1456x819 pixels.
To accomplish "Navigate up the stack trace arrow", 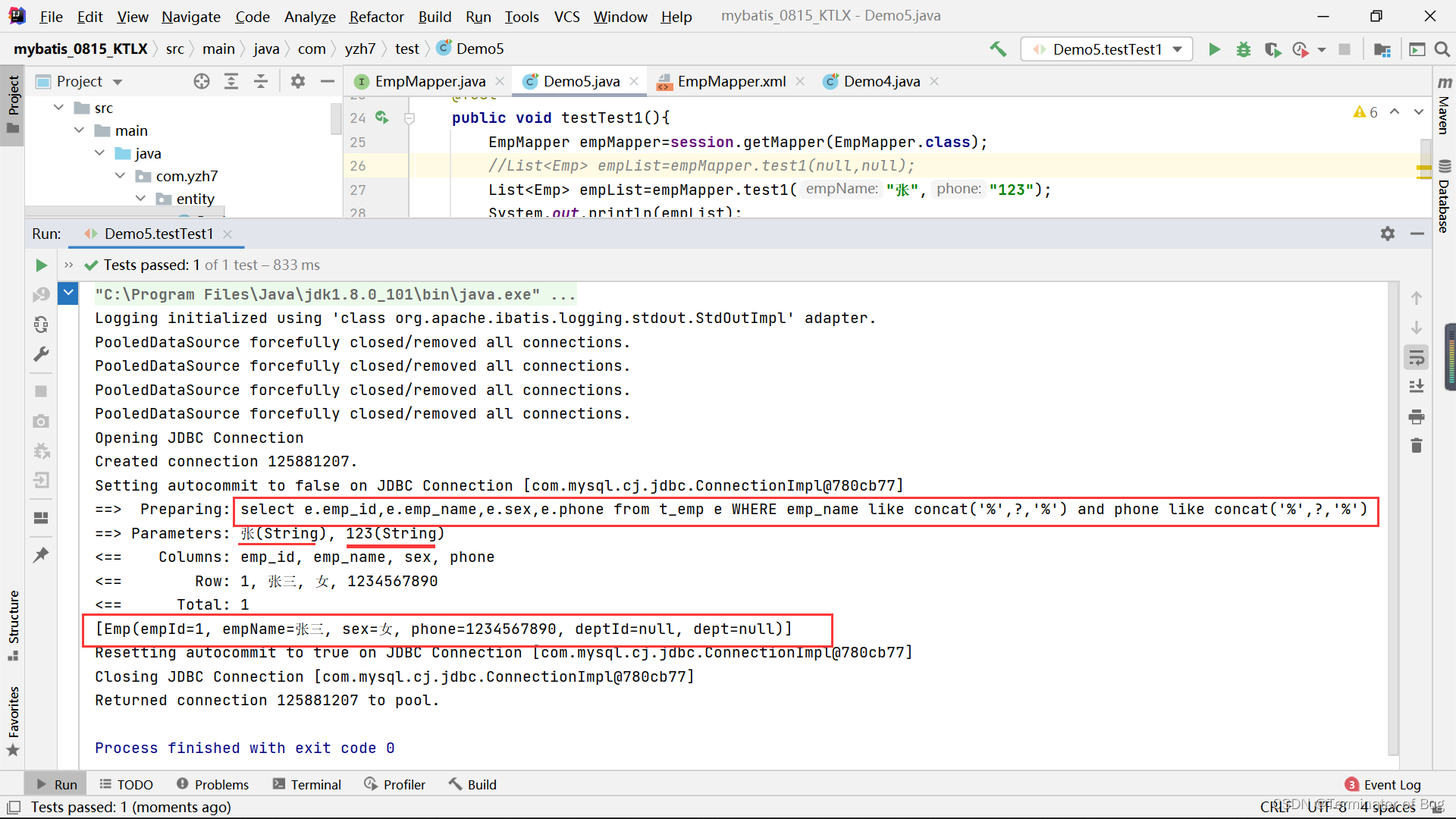I will click(x=1416, y=298).
